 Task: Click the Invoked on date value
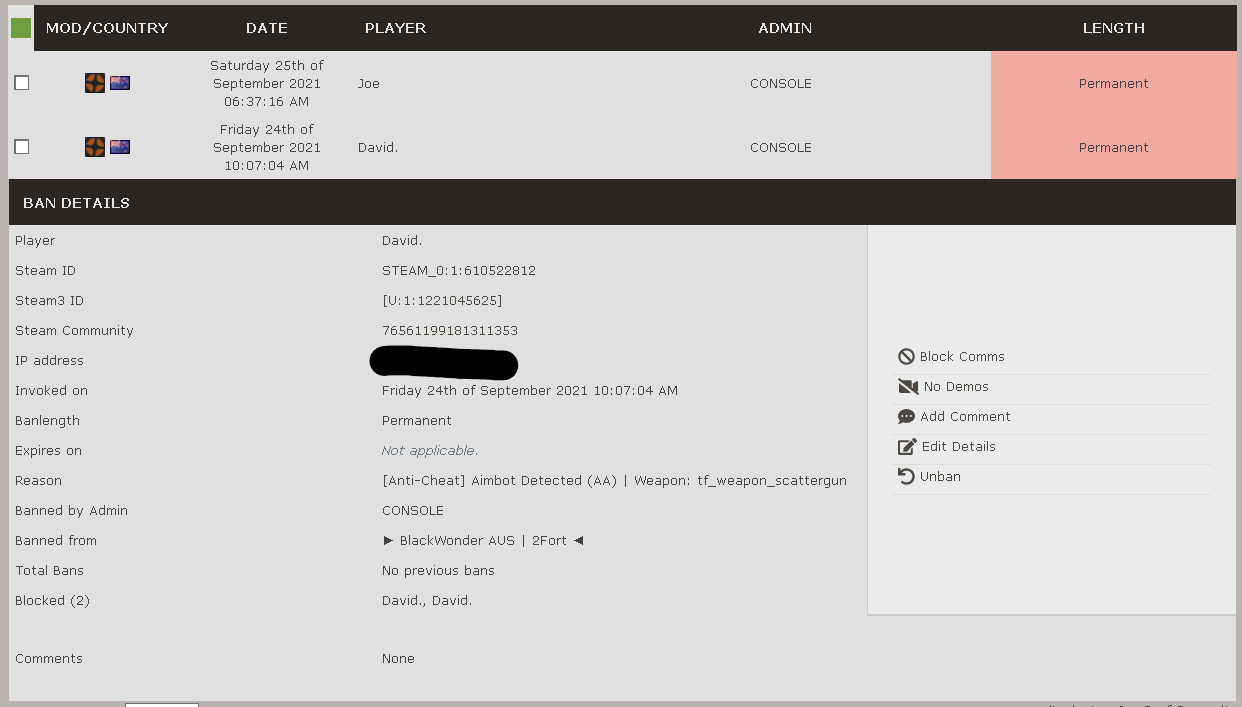point(530,390)
